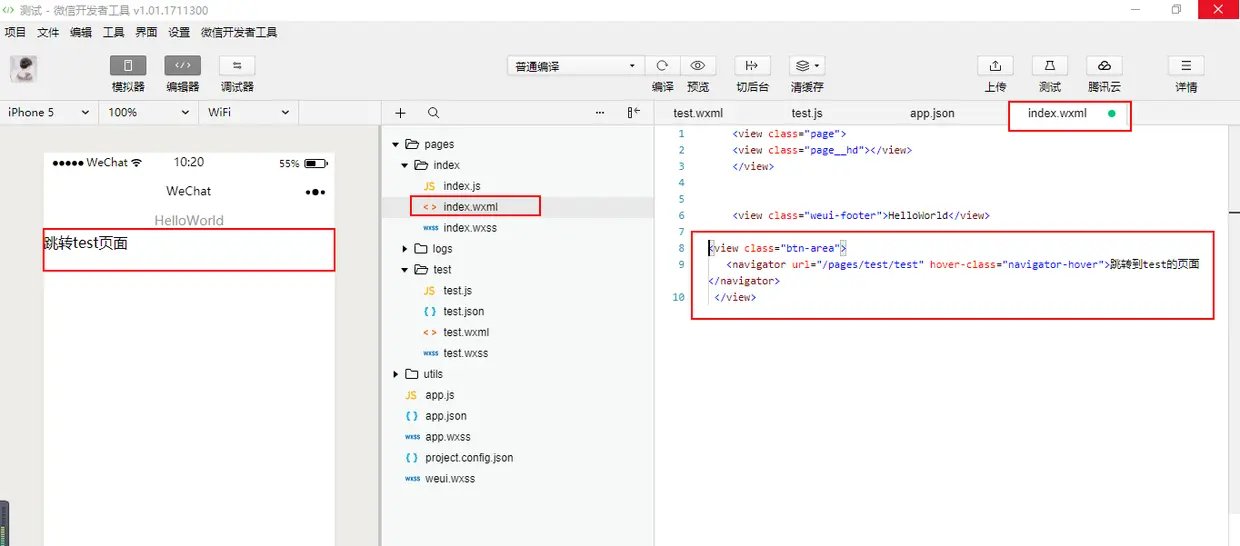Click 跳转test页面 link in simulator
The image size is (1240, 546).
tap(86, 243)
